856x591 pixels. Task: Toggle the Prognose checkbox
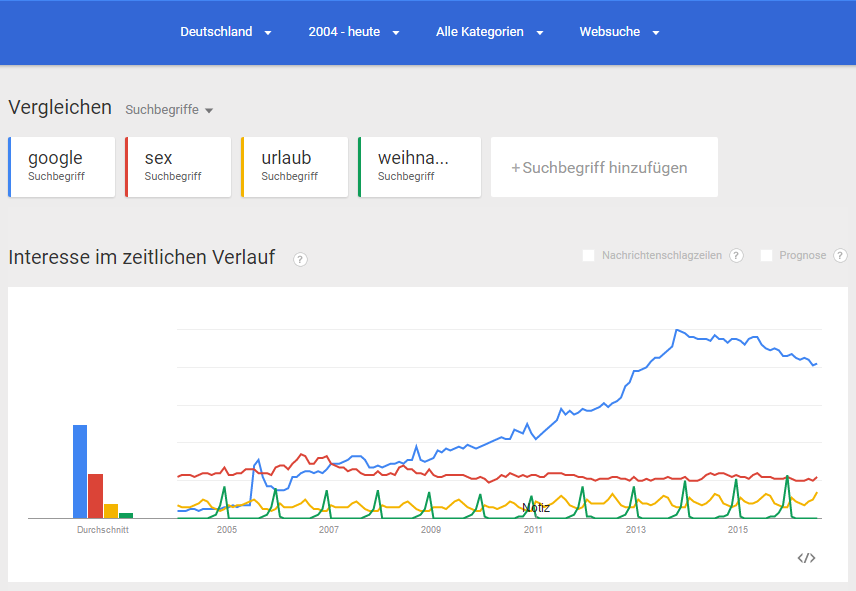(x=767, y=256)
